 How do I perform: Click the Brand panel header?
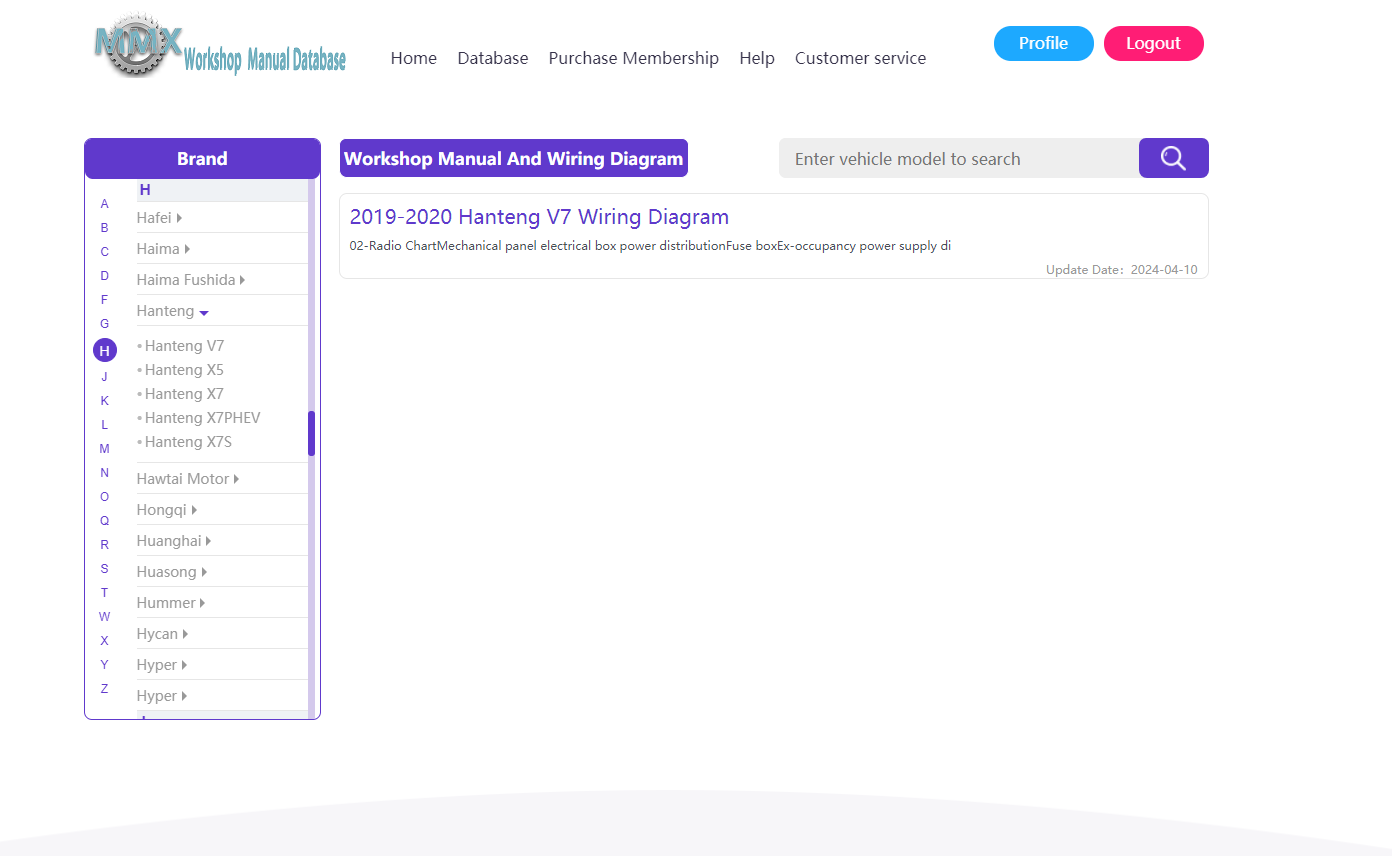(202, 158)
